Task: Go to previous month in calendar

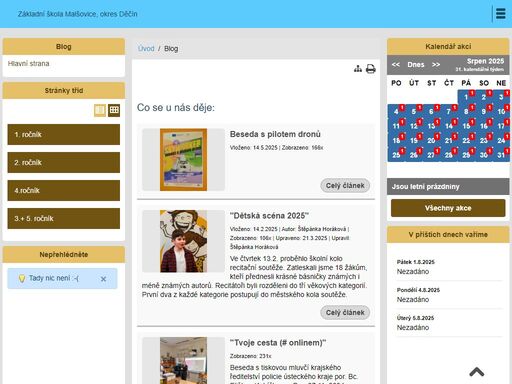Action: (396, 65)
